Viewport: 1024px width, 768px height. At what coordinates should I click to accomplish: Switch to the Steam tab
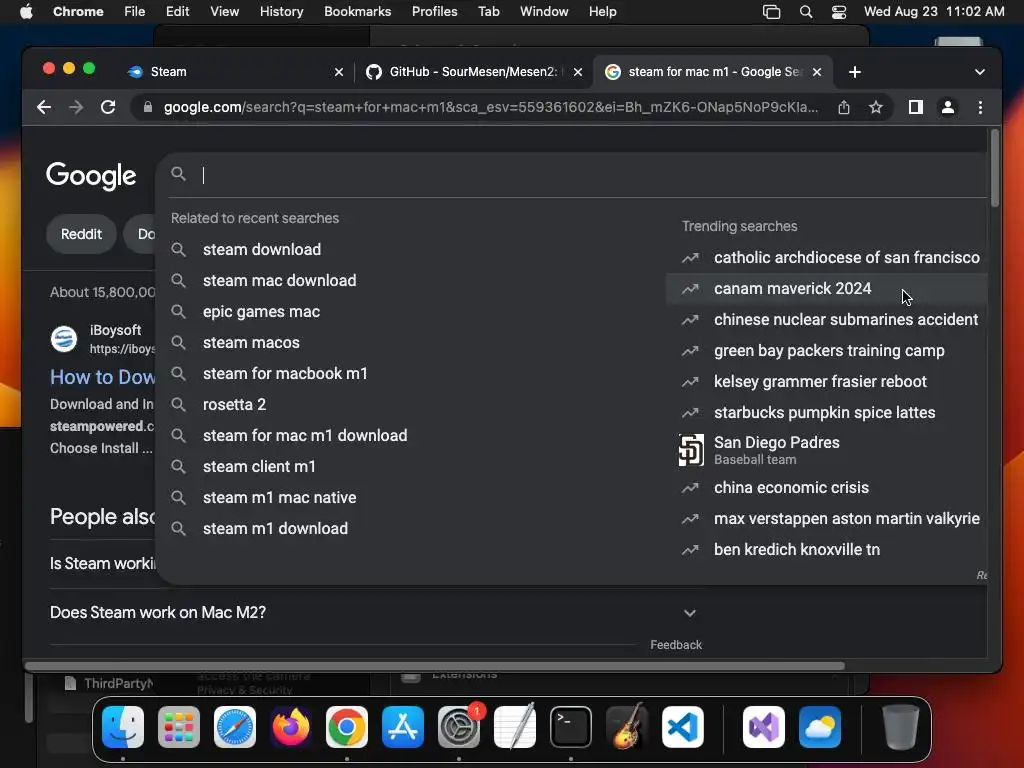tap(235, 72)
